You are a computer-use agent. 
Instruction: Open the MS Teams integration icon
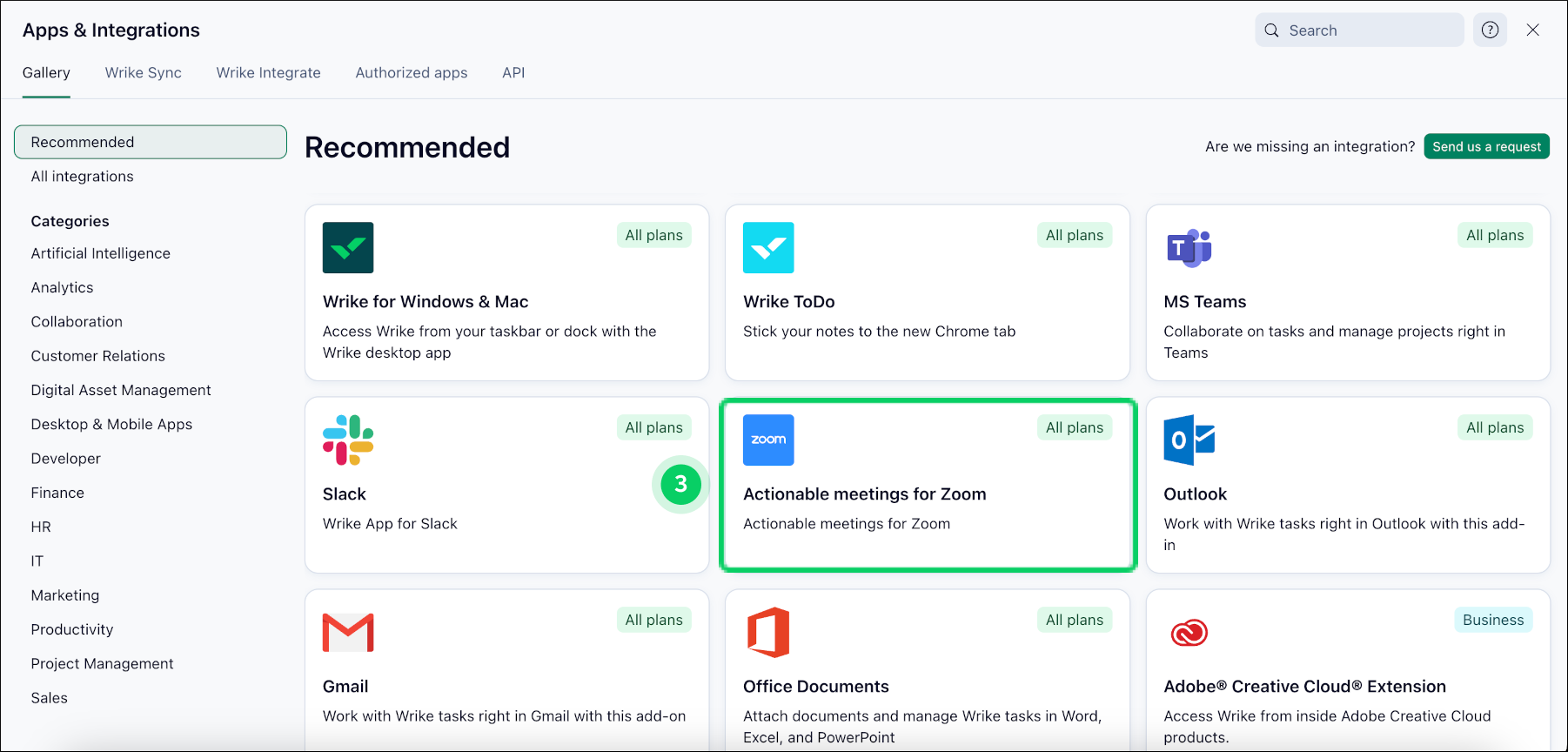pos(1189,248)
